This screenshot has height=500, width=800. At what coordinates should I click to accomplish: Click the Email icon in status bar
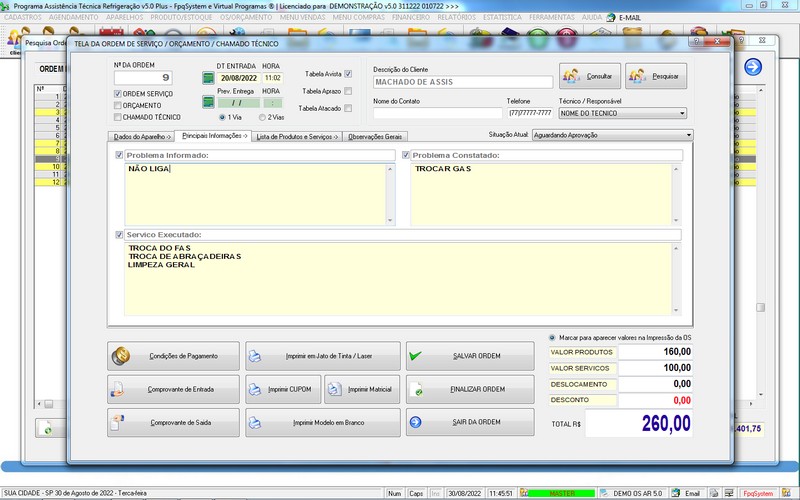pyautogui.click(x=676, y=493)
